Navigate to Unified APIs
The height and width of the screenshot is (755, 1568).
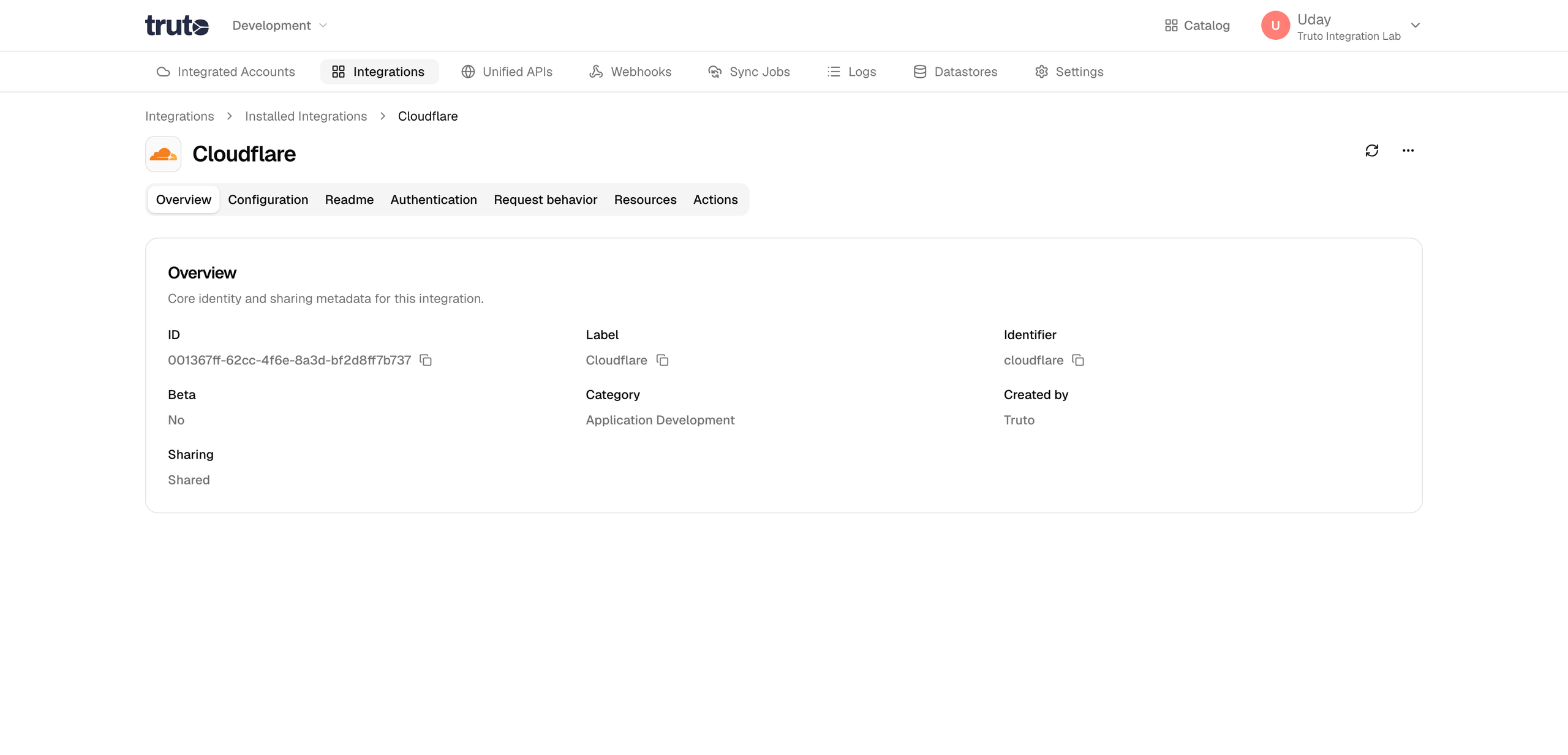point(507,72)
